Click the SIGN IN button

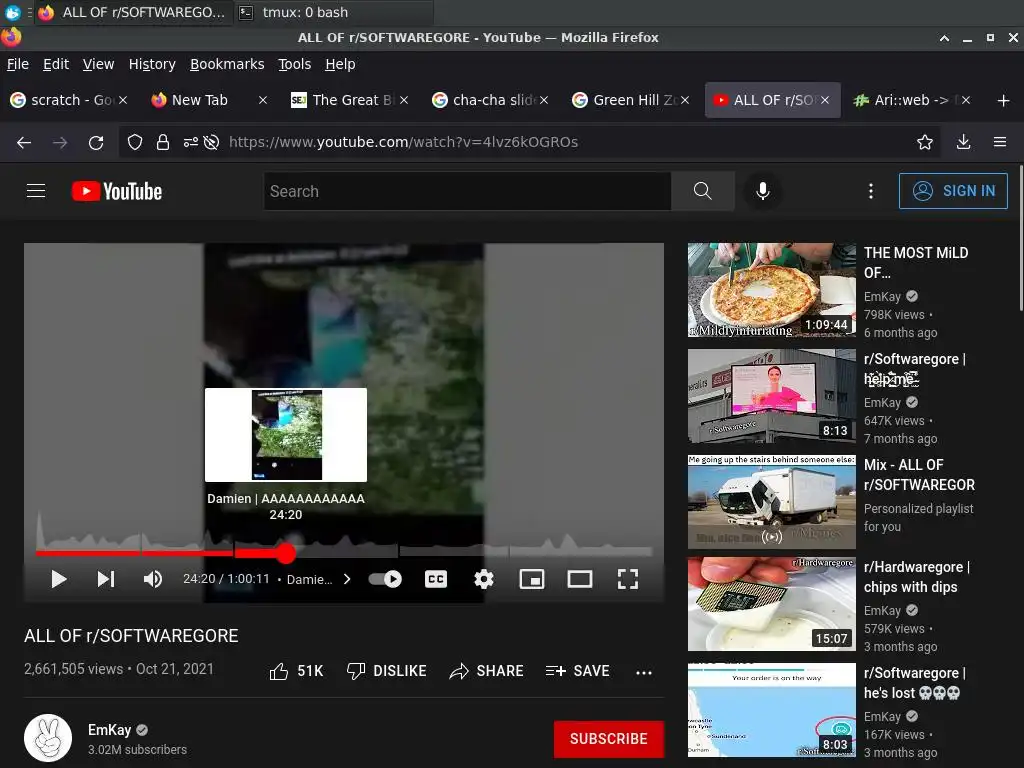953,191
